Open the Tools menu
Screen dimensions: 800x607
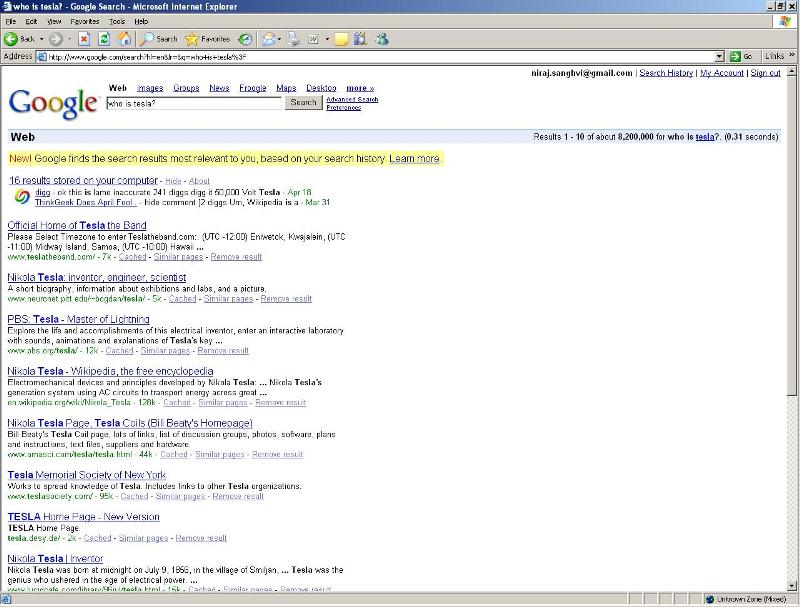(117, 21)
